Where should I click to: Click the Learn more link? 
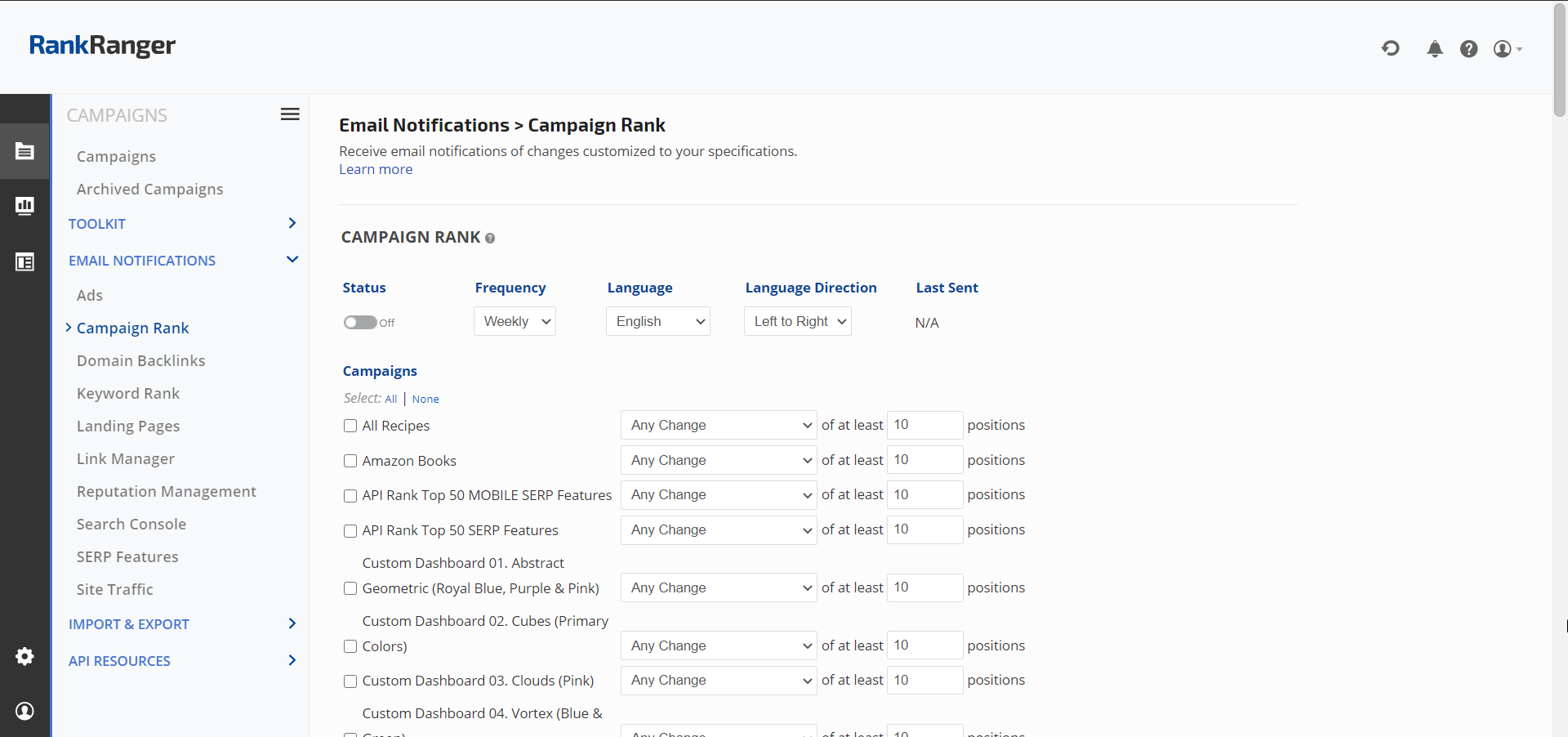[376, 169]
